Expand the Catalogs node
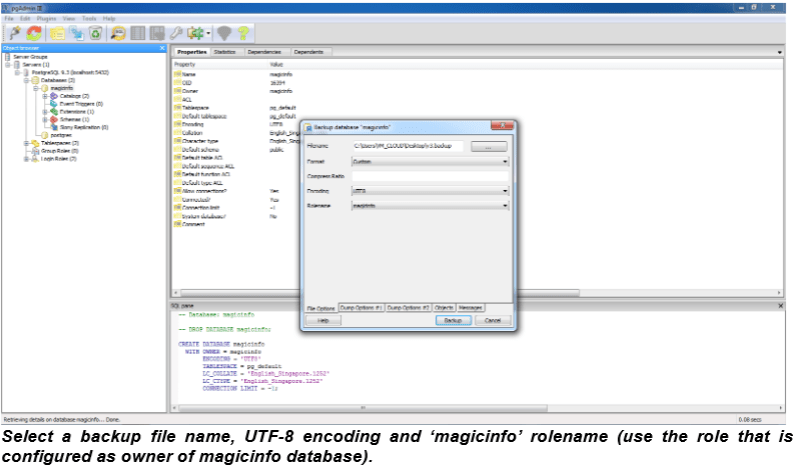Screen dimensions: 796x466 click(x=45, y=96)
